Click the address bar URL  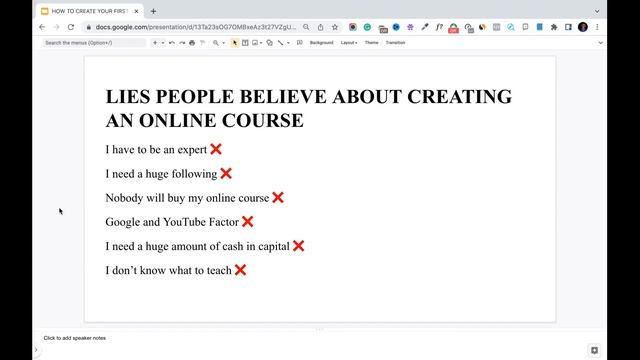coord(196,27)
